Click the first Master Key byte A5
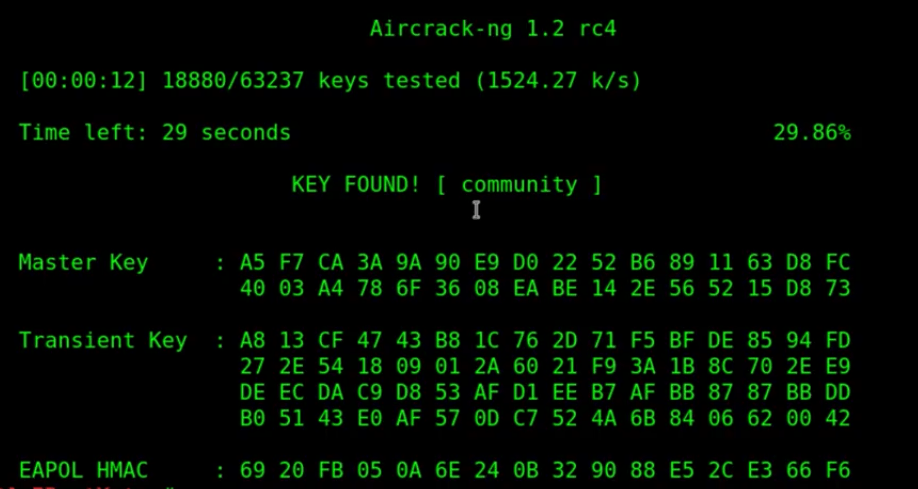Screen dimensions: 918x489 (253, 262)
